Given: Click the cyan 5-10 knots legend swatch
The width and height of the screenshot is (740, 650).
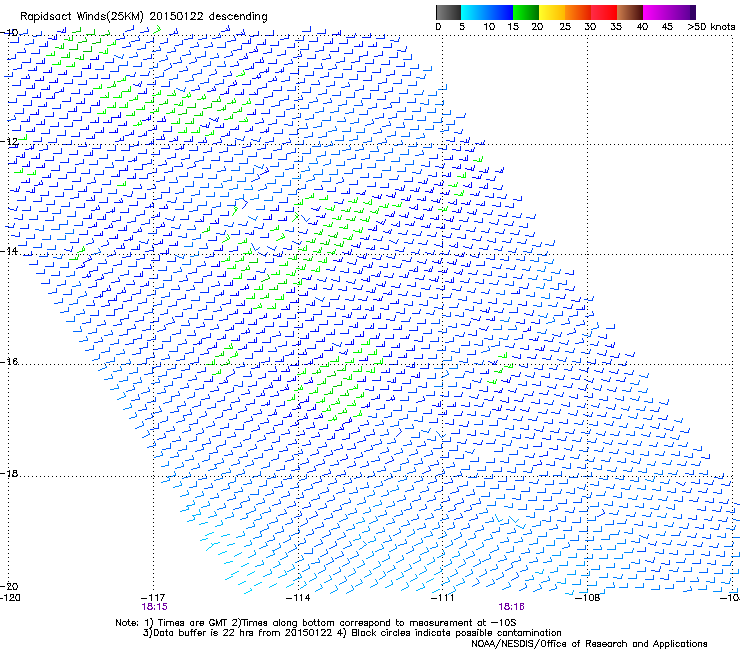Looking at the screenshot, I should coord(473,12).
